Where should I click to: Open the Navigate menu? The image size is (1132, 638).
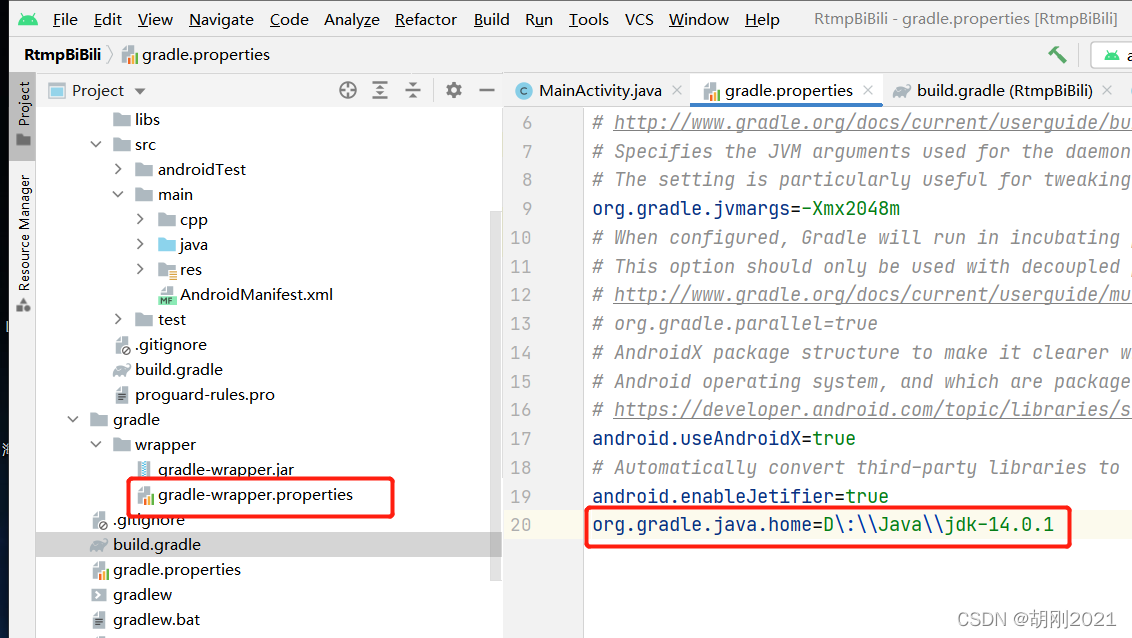click(221, 19)
